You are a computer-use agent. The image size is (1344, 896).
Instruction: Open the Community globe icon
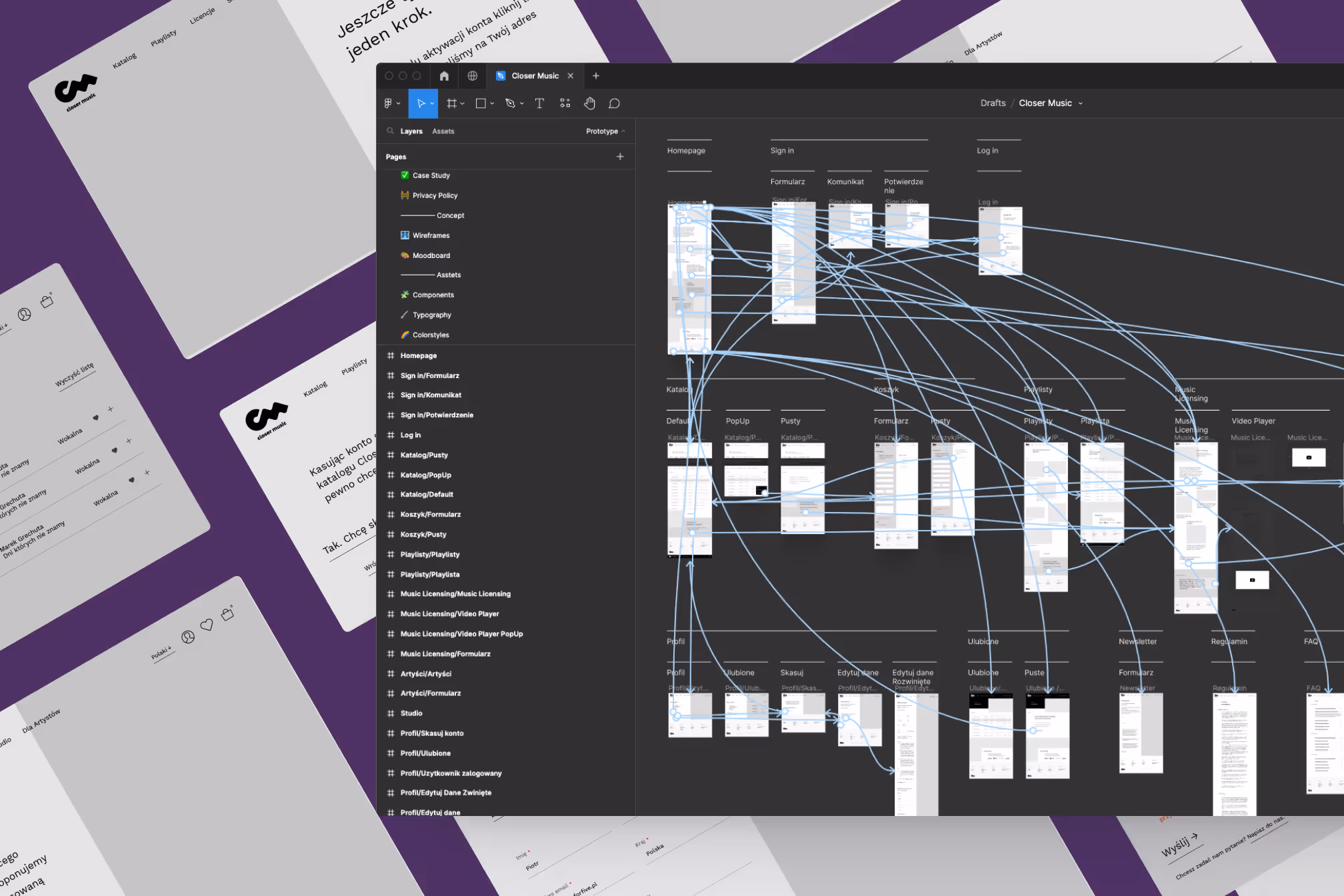pyautogui.click(x=472, y=76)
